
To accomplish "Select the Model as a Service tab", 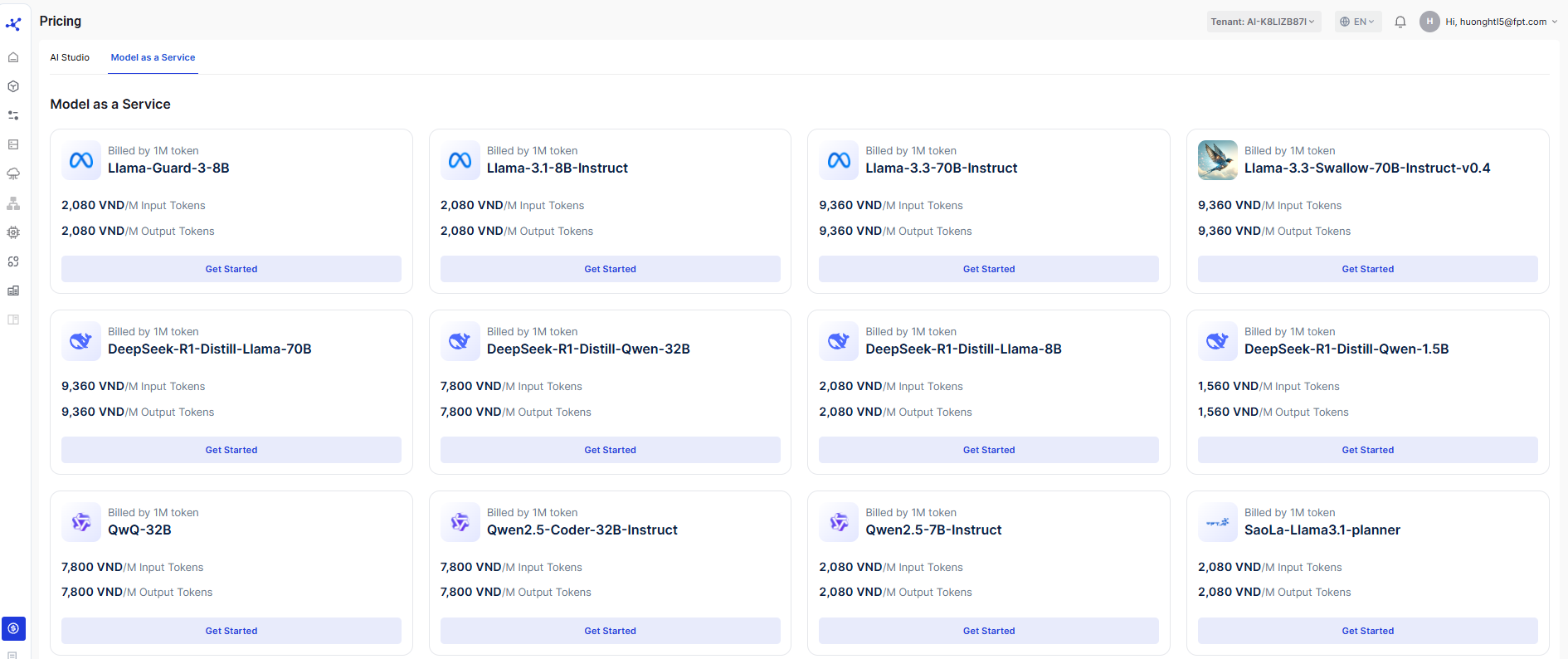I will (x=153, y=57).
